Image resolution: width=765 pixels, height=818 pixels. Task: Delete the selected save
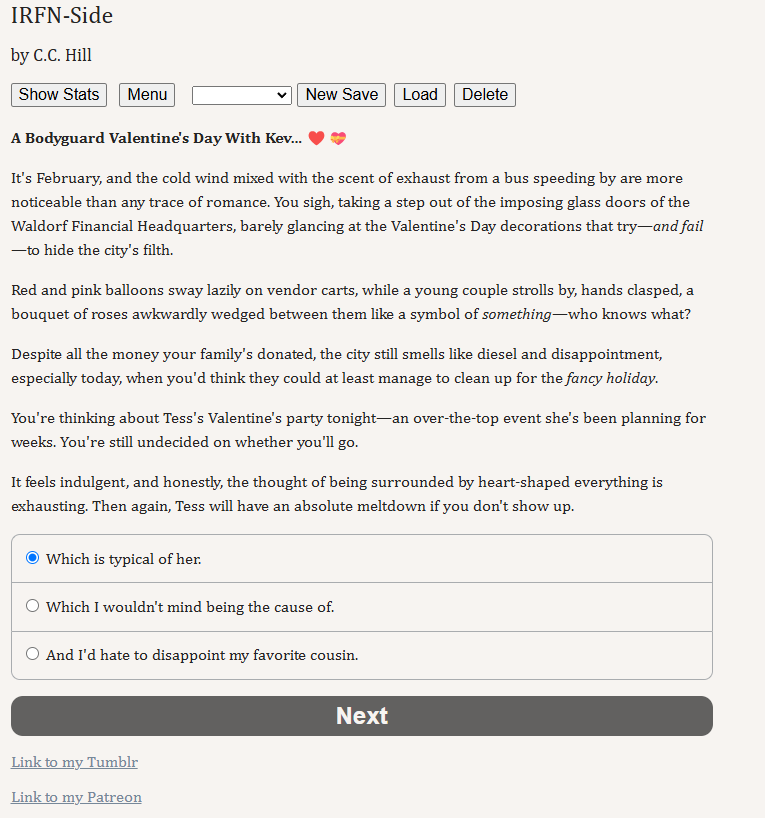coord(485,95)
